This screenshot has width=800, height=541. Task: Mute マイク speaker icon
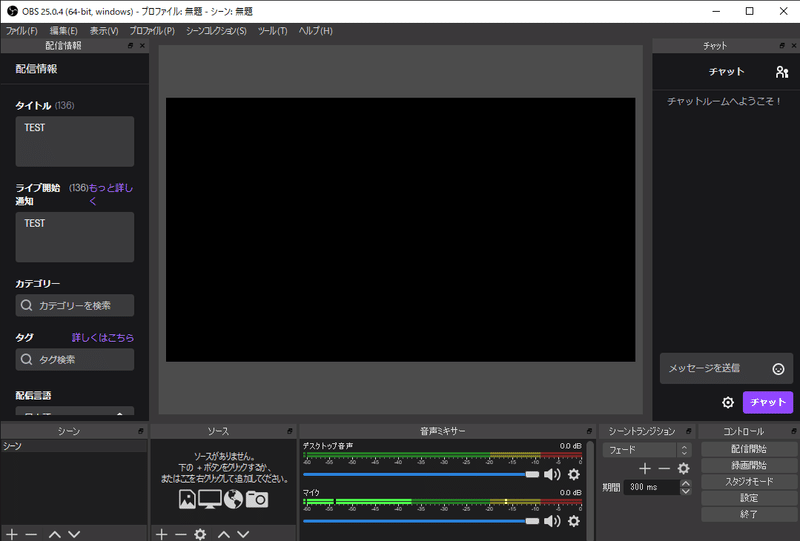click(x=552, y=521)
